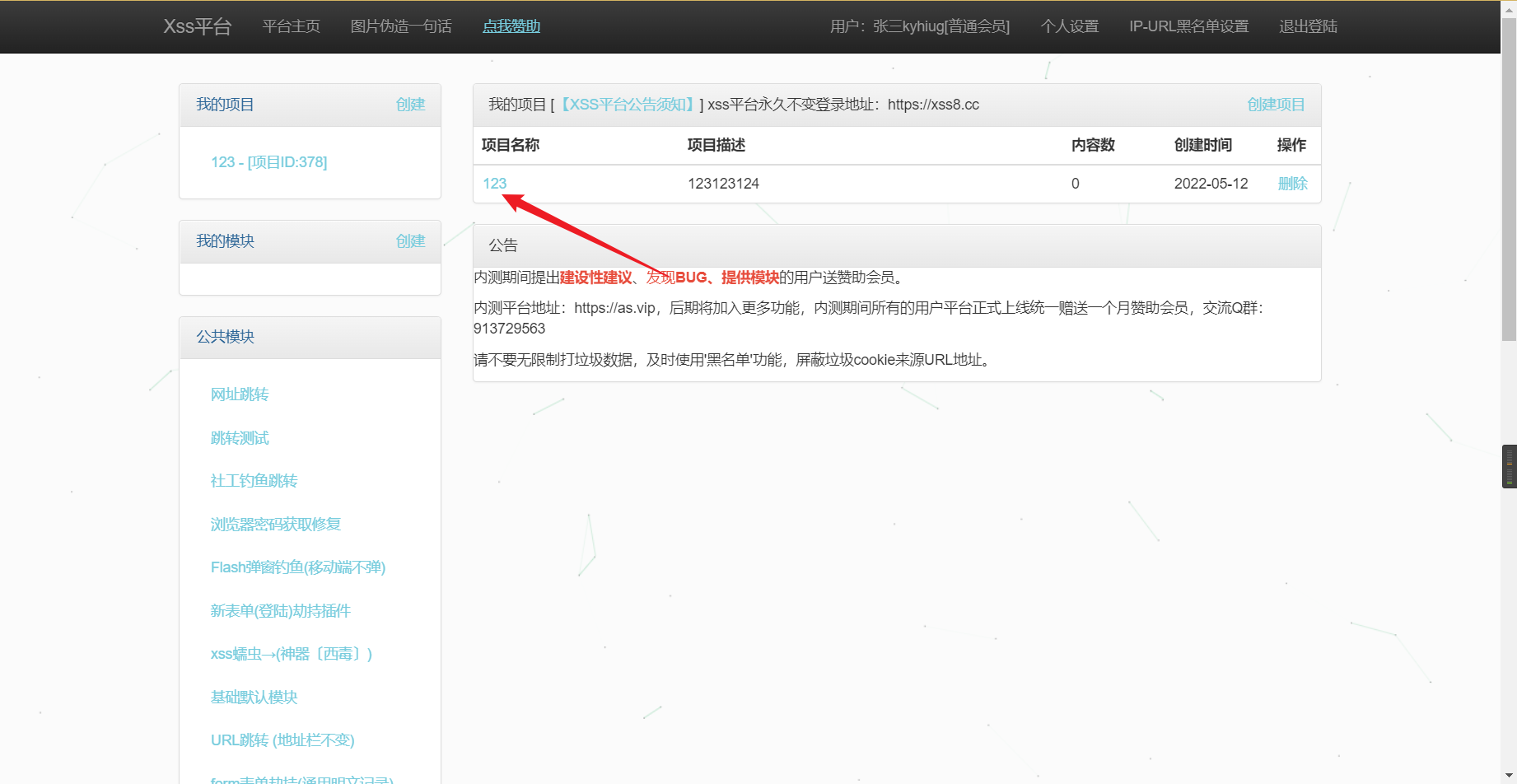Click 创建 in the 我的项目 sidebar panel
The image size is (1517, 784).
point(410,105)
